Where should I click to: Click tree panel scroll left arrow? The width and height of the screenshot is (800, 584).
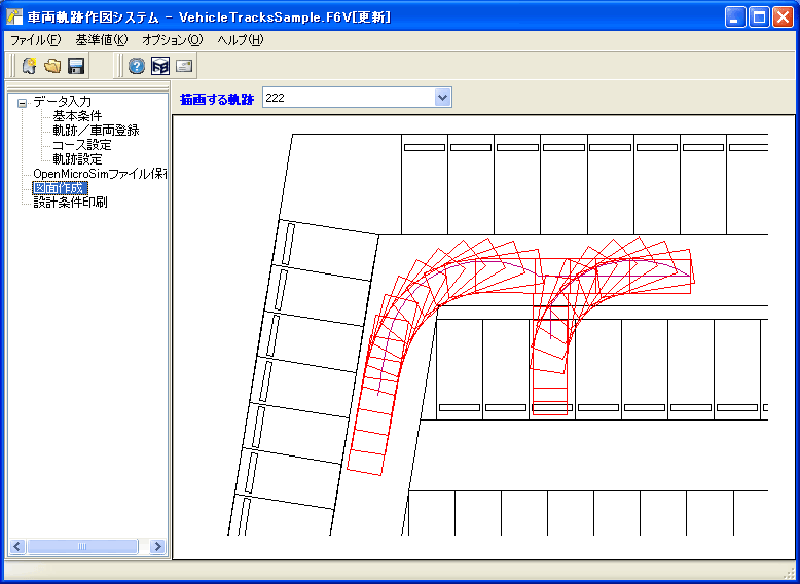point(17,547)
